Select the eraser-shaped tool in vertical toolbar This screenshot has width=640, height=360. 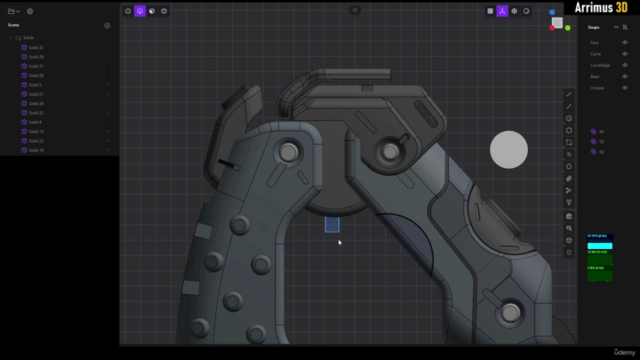point(569,178)
